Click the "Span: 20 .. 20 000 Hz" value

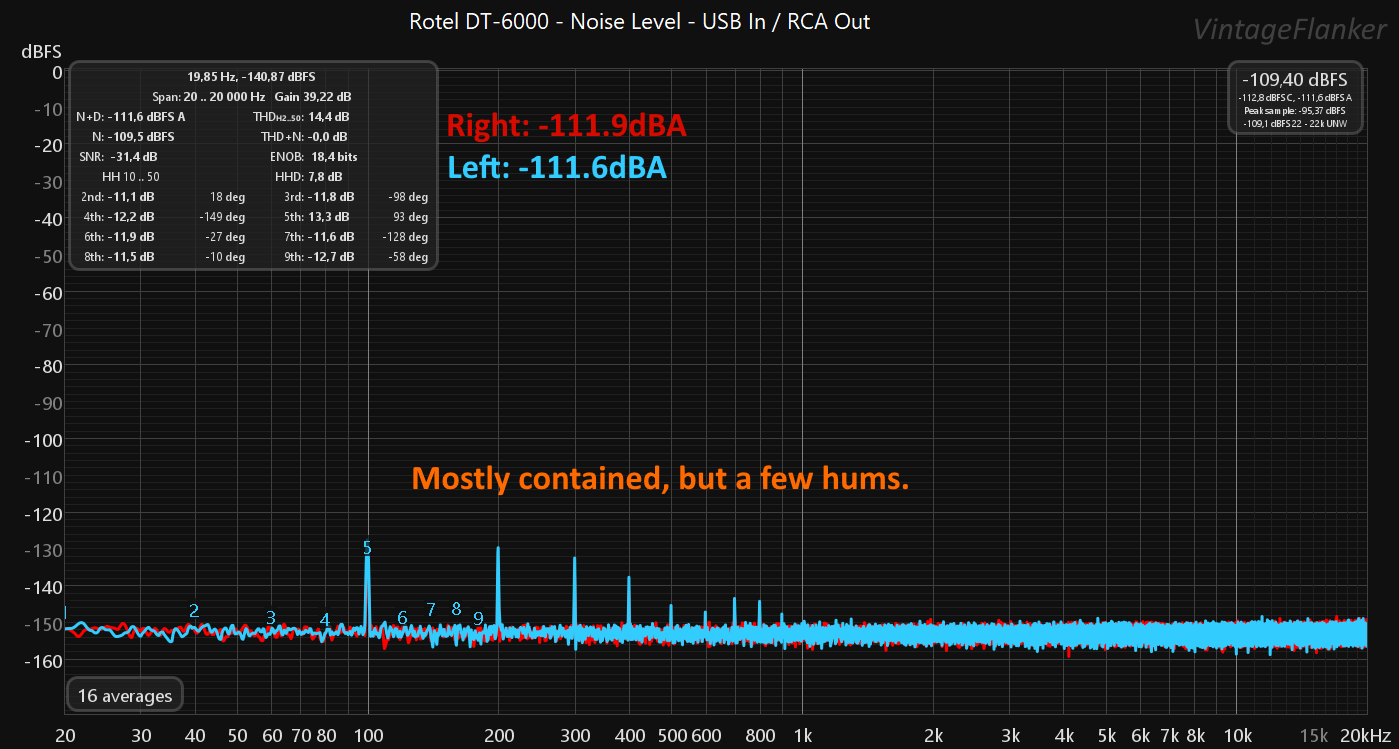(209, 97)
